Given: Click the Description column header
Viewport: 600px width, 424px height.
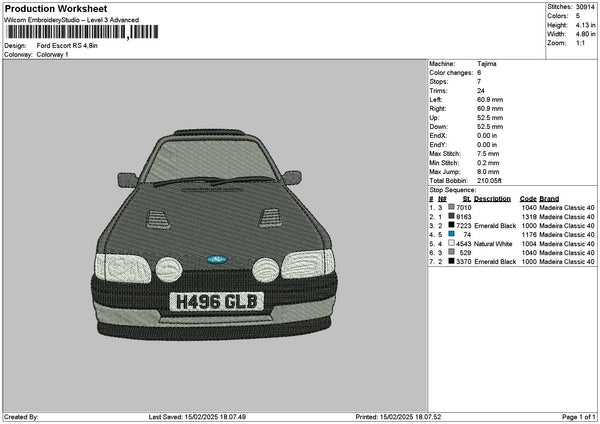Looking at the screenshot, I should point(492,198).
